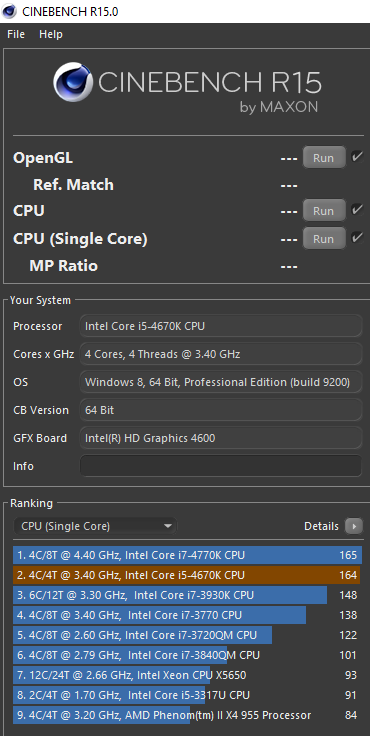
Task: Click the Cinebench sphere logo in the banner
Action: [x=73, y=83]
